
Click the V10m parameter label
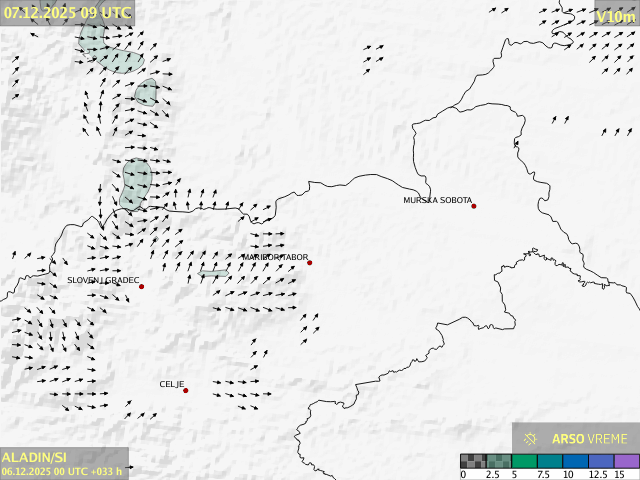(614, 16)
